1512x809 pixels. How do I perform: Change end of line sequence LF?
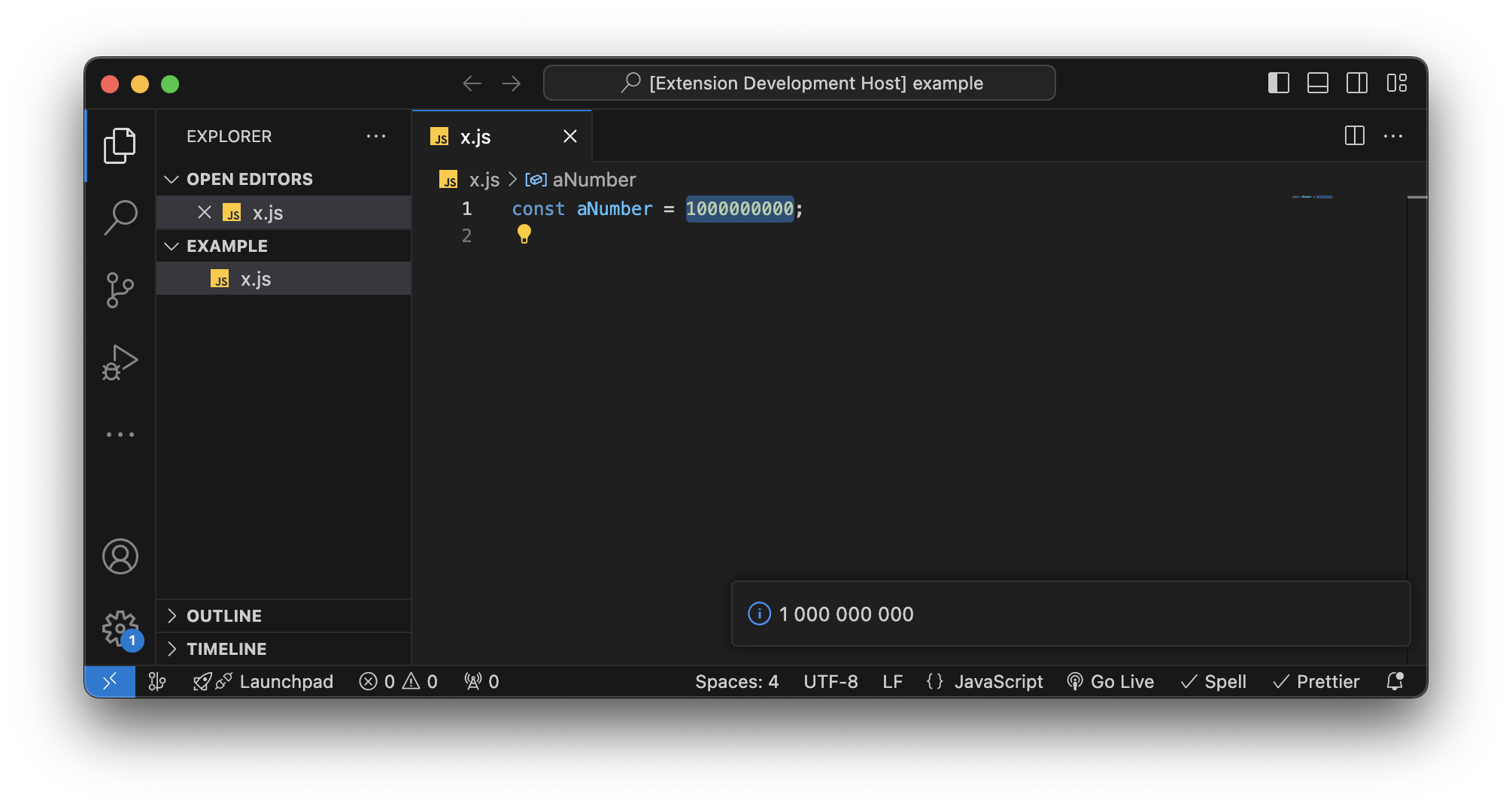pos(892,681)
